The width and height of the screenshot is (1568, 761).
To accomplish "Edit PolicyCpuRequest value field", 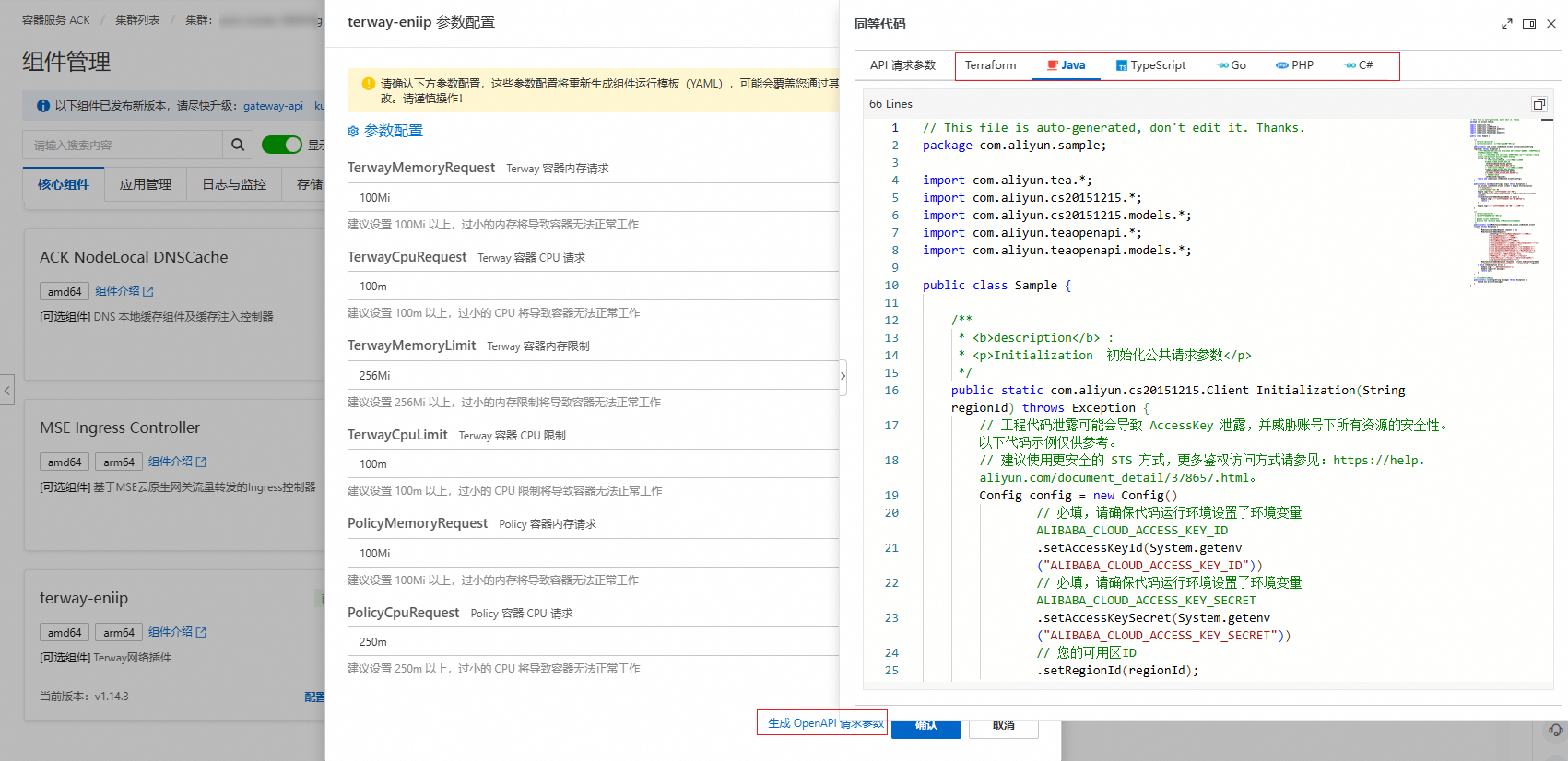I will pyautogui.click(x=593, y=642).
